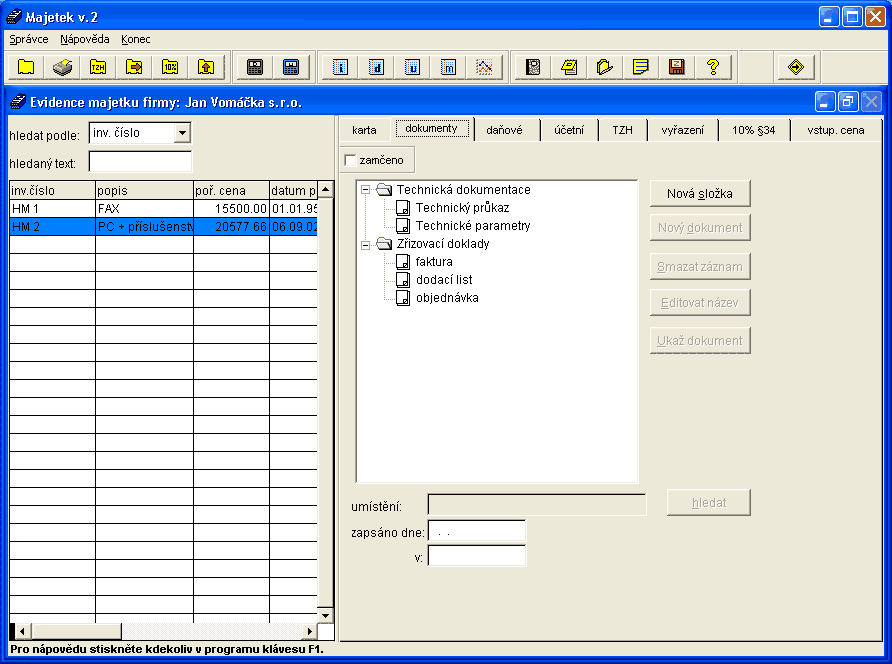Image resolution: width=892 pixels, height=664 pixels.
Task: Switch to the 10% §34 tab
Action: click(x=753, y=130)
